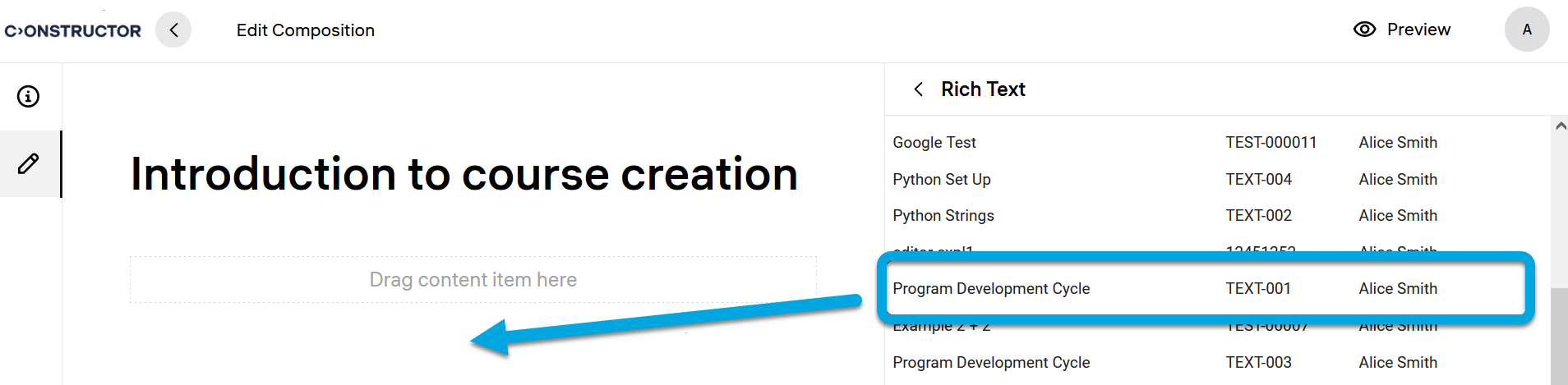Click the Introduction to course creation title
Viewport: 1568px width, 385px height.
[x=464, y=174]
